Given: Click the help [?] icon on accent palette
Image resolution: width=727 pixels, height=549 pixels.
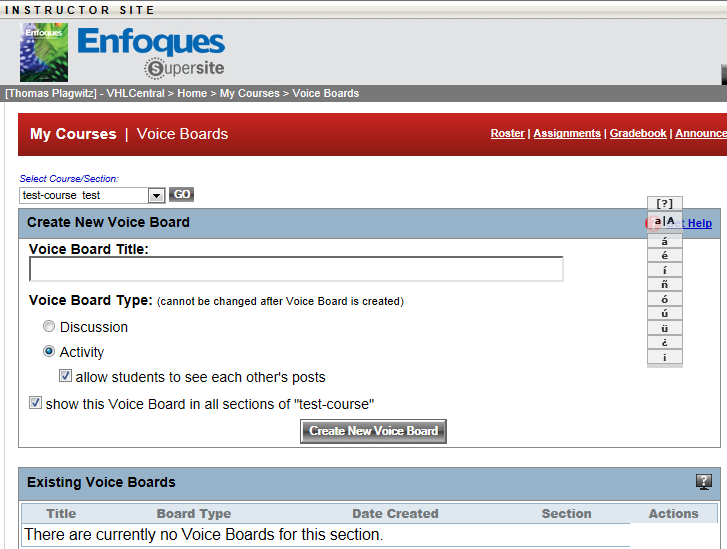Looking at the screenshot, I should pyautogui.click(x=665, y=203).
